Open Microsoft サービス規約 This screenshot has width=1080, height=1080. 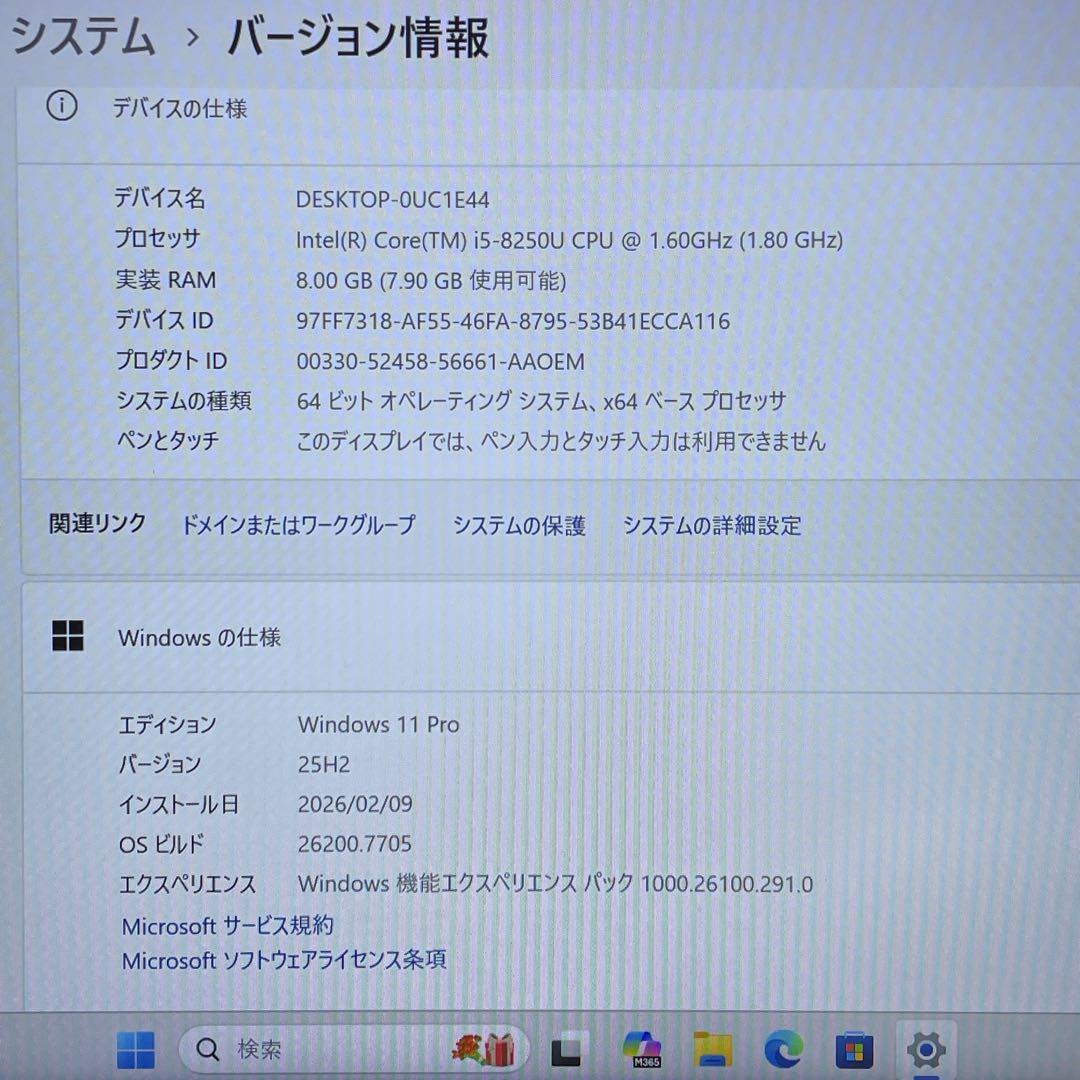pos(228,926)
